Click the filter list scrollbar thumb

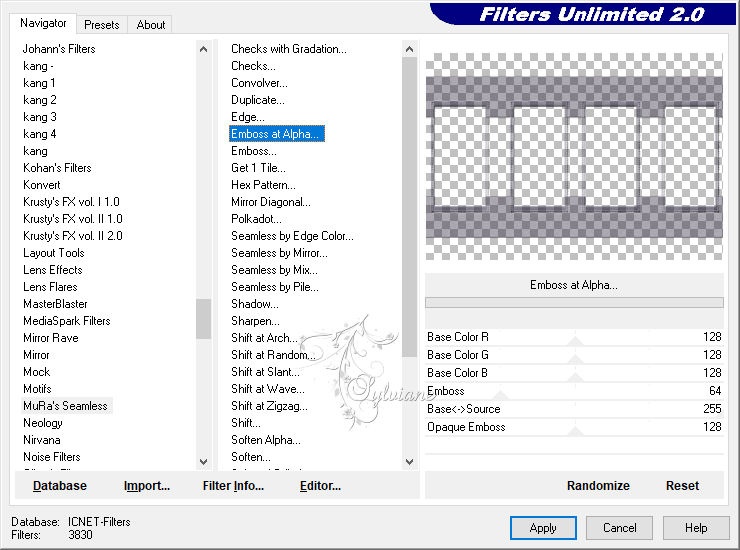[x=409, y=207]
